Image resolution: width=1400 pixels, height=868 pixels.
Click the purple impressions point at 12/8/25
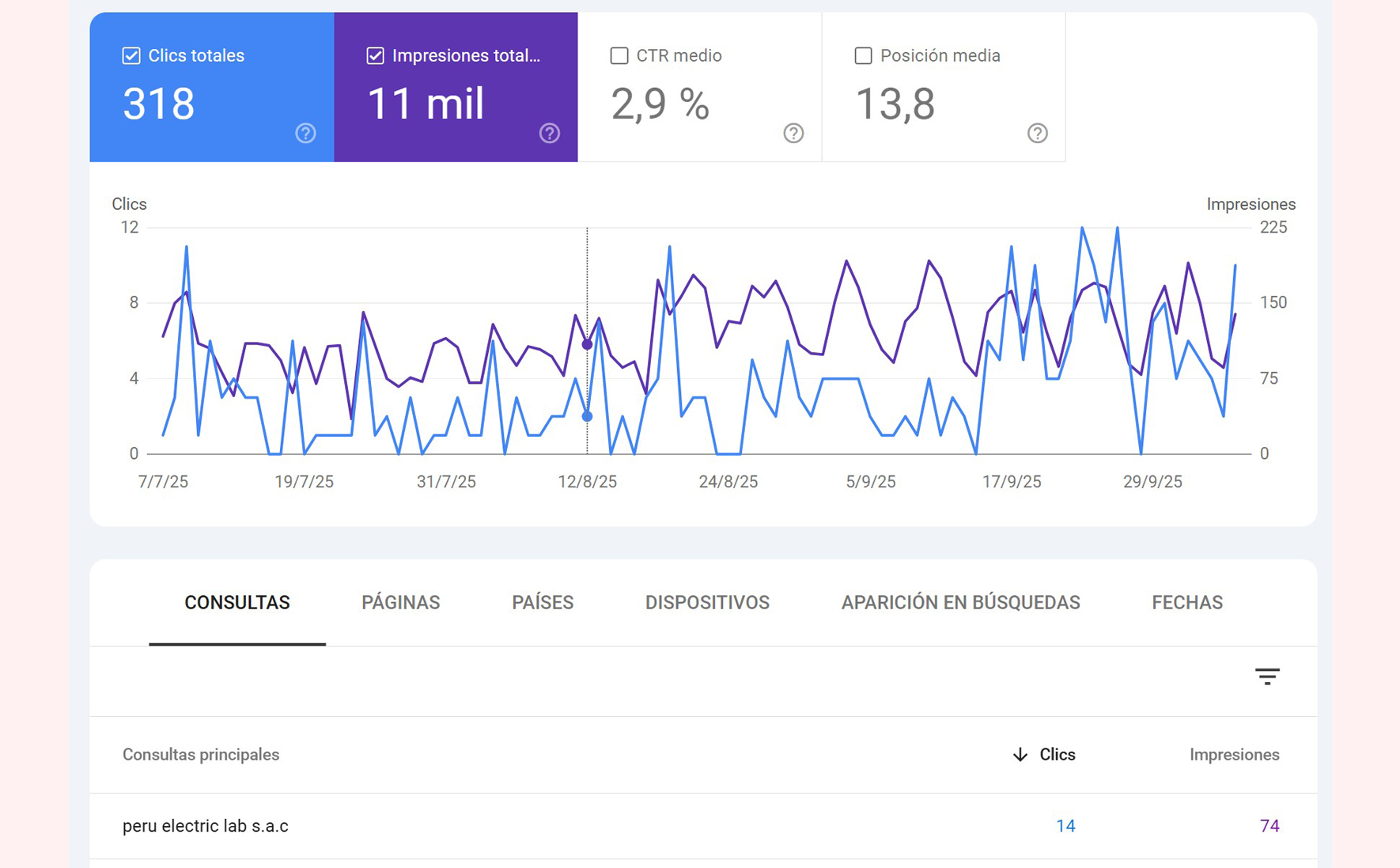click(587, 344)
